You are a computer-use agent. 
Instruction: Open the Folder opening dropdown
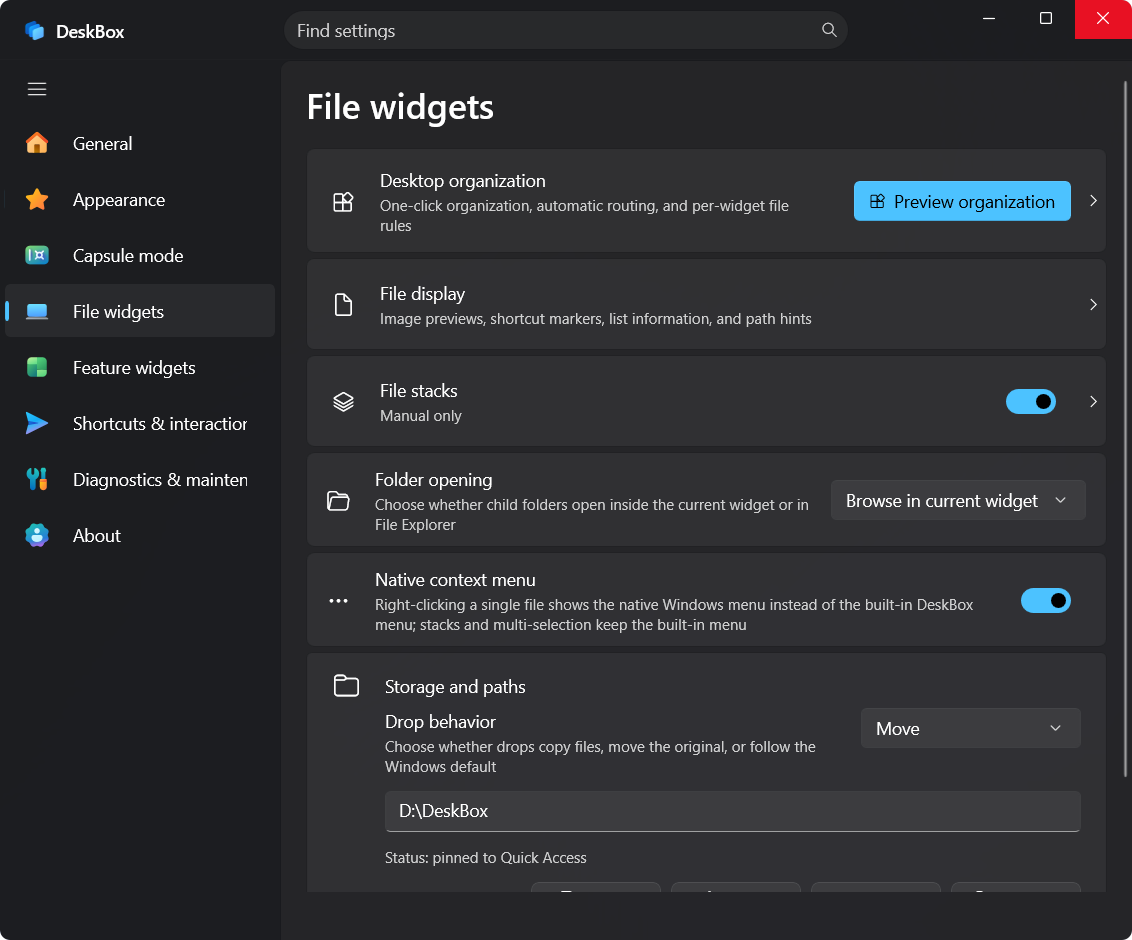coord(957,500)
